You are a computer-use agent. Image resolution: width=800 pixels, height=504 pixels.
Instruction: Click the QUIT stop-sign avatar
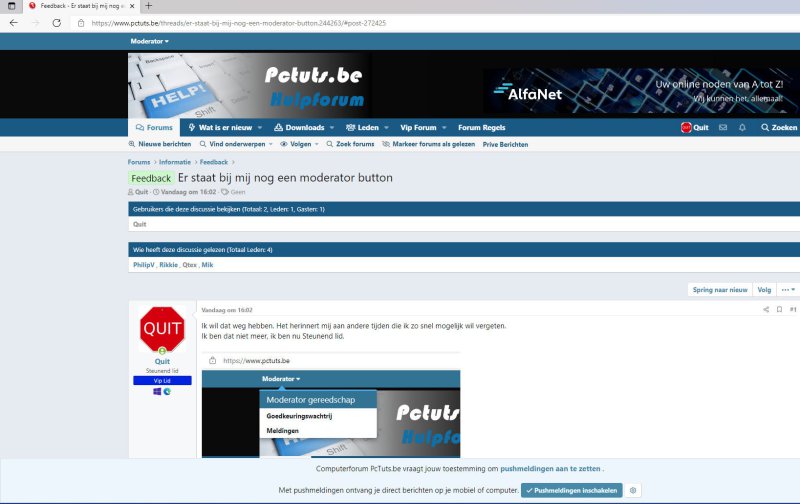coord(162,329)
